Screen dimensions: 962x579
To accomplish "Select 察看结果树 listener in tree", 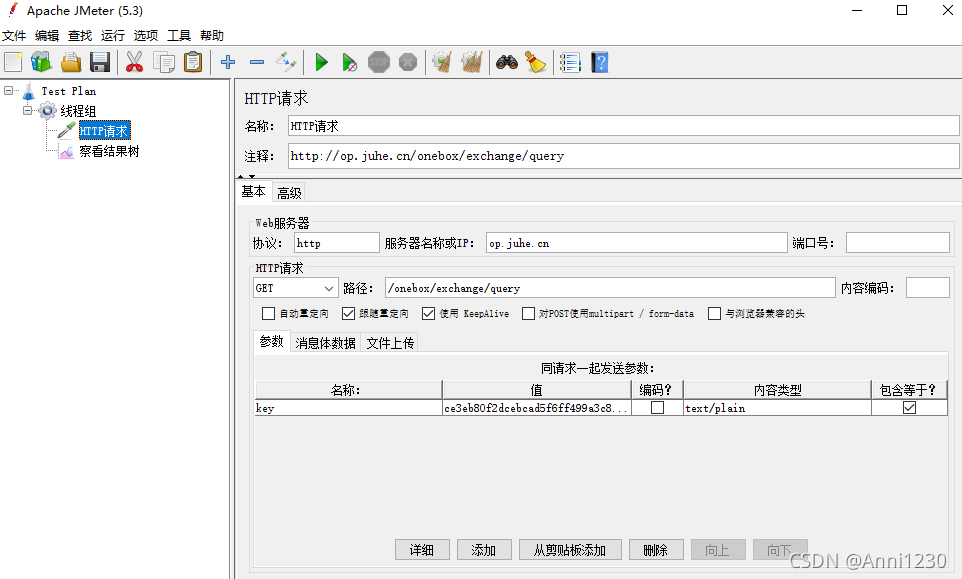I will coord(109,151).
